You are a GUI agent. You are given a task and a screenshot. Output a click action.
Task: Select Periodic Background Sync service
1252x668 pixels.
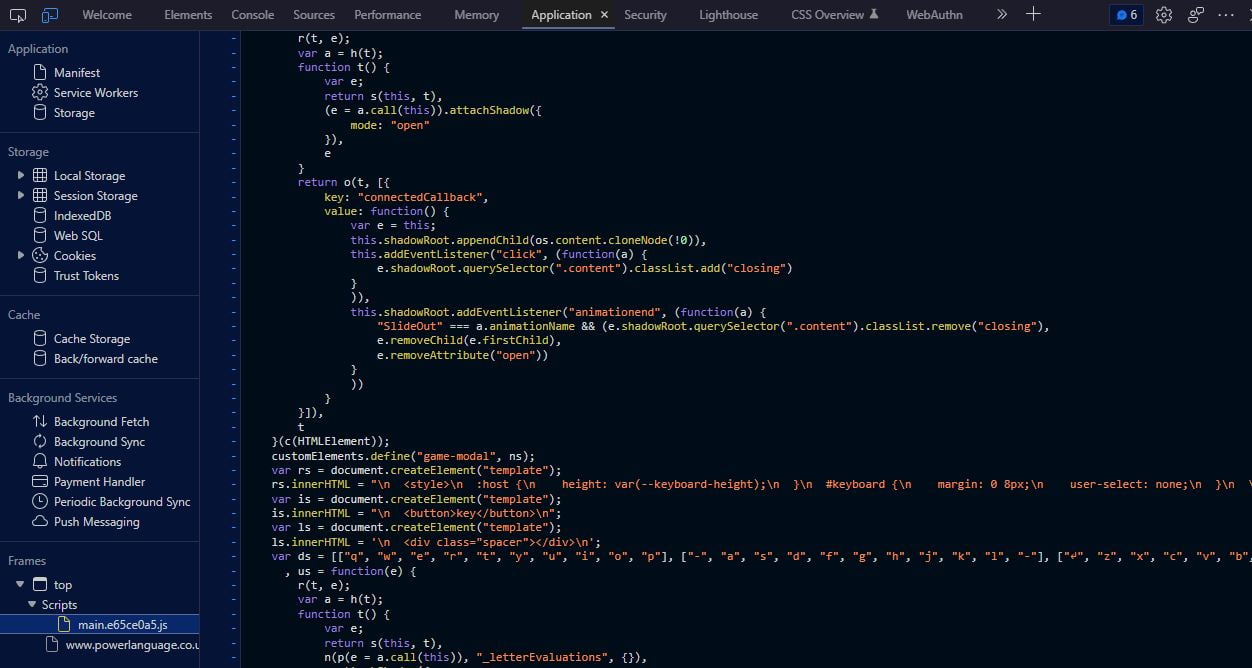[122, 502]
